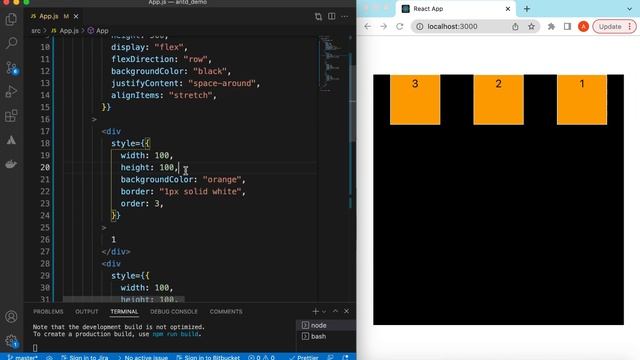Switch to the OUTPUT panel tab
The image size is (640, 360).
(87, 311)
